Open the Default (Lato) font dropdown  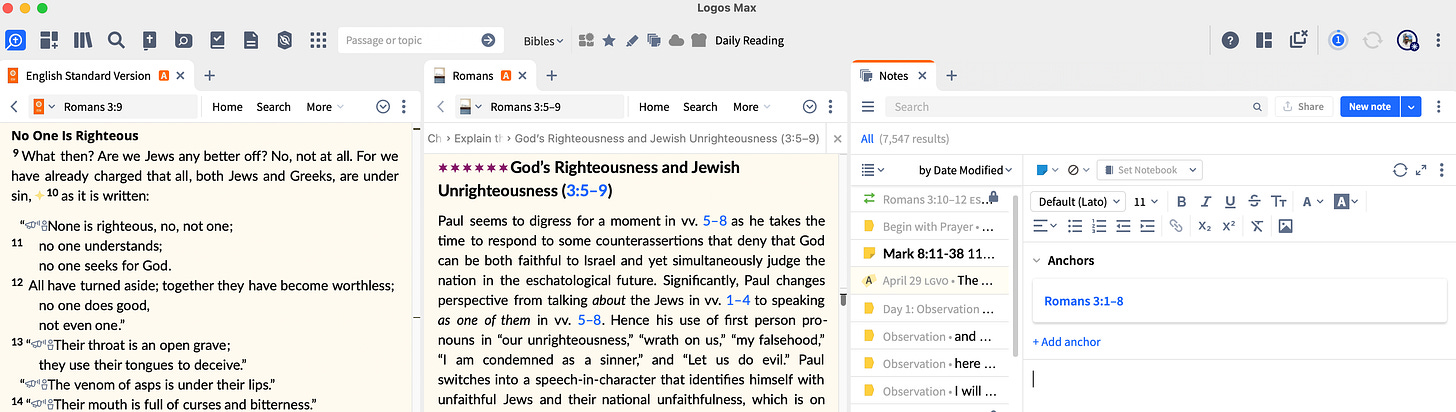click(1078, 201)
